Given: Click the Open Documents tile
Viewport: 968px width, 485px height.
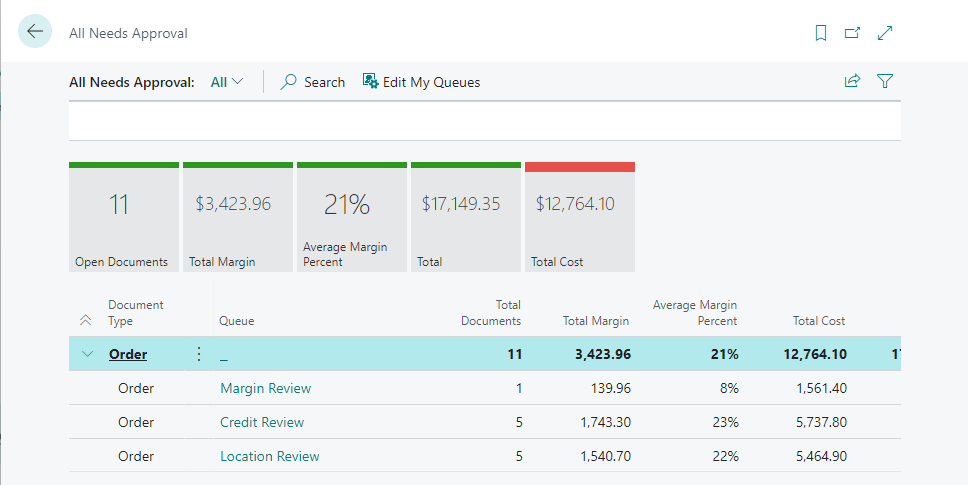Looking at the screenshot, I should (123, 217).
